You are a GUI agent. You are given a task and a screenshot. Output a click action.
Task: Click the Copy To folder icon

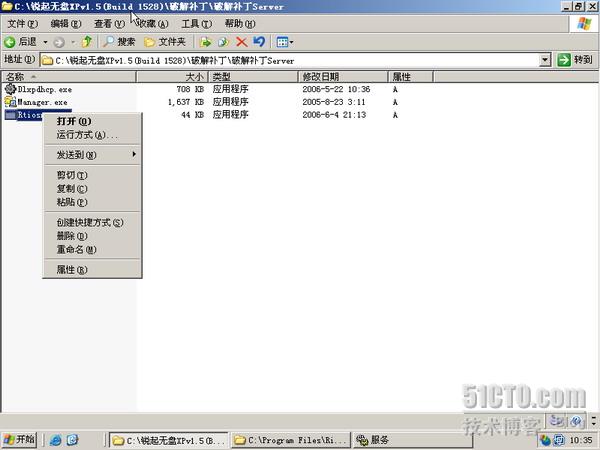[223, 42]
